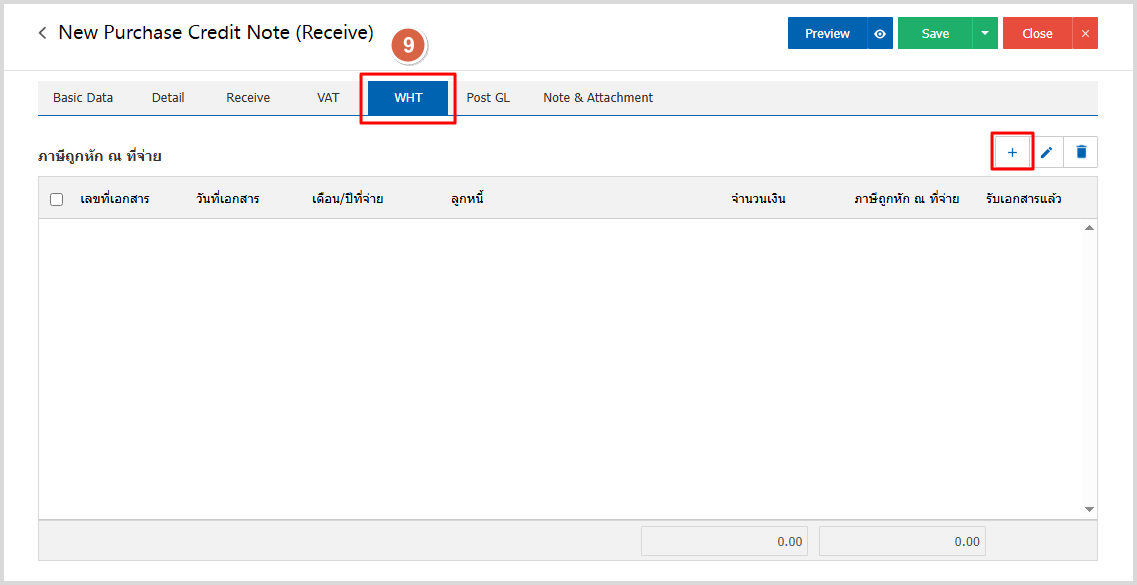Click the pencil edit icon

[1047, 152]
